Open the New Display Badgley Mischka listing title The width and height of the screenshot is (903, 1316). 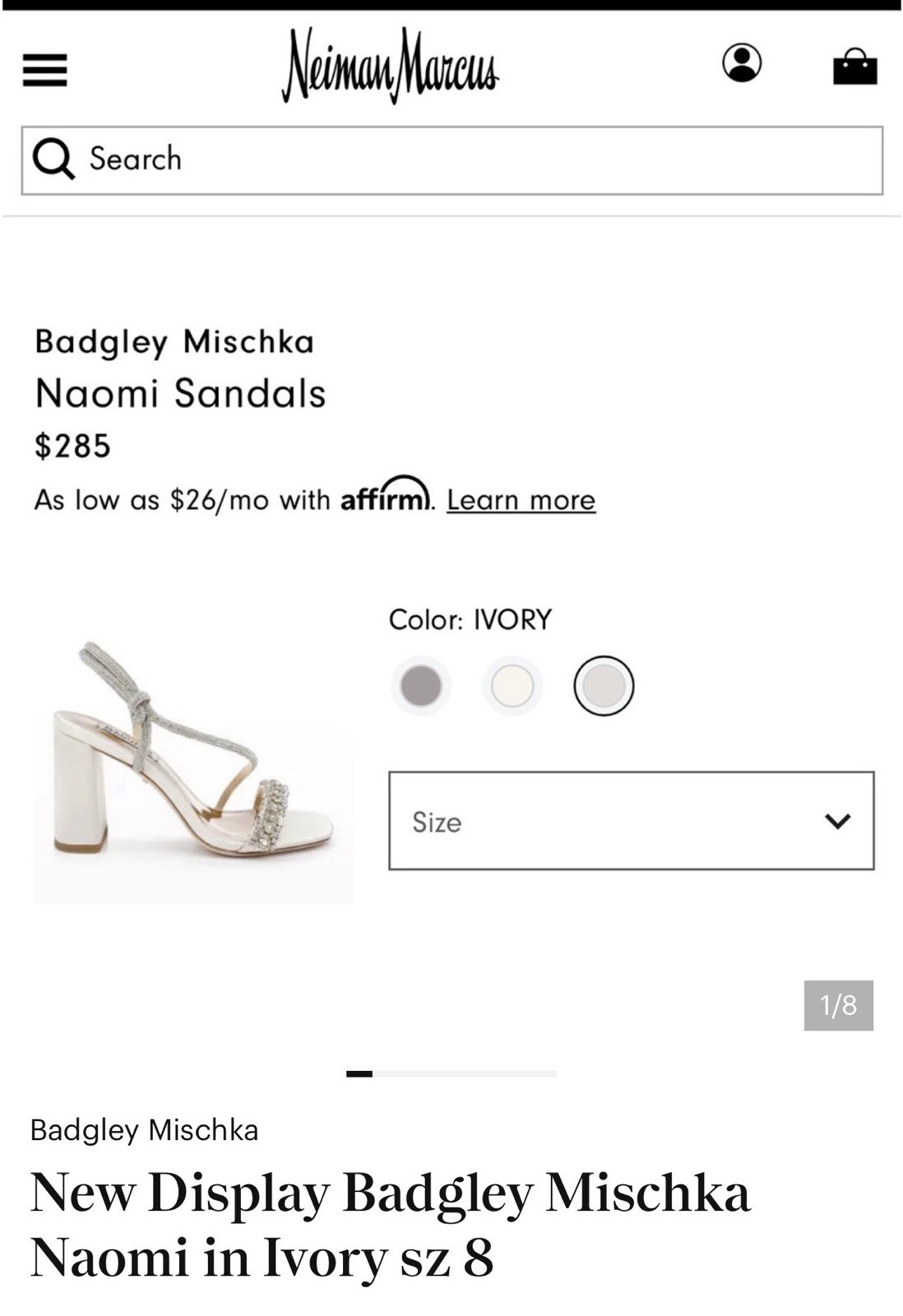[x=391, y=1224]
